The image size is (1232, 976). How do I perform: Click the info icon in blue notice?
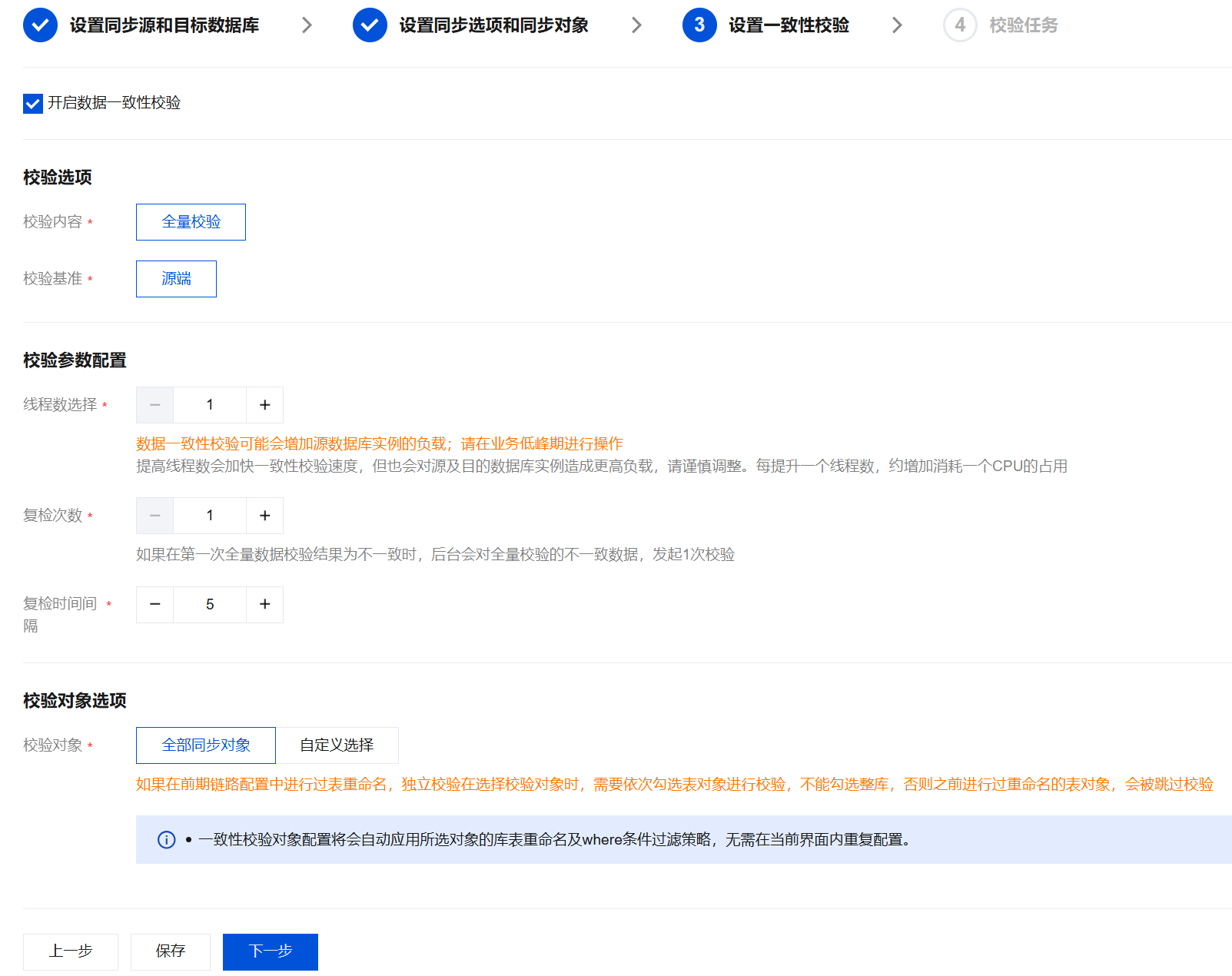(166, 840)
